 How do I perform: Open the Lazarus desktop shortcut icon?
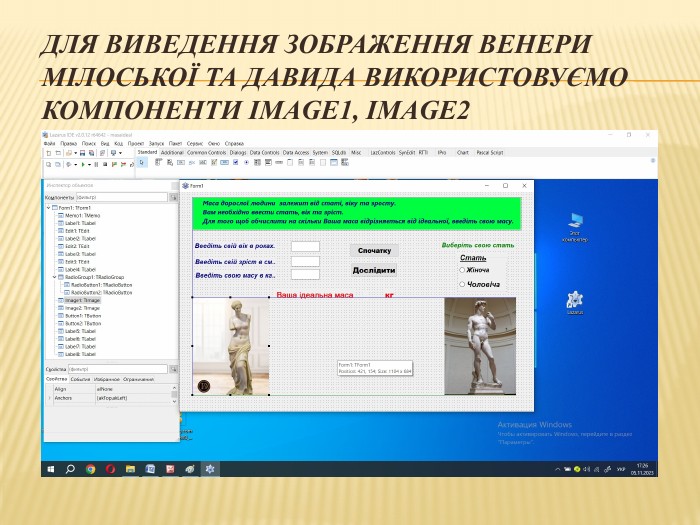click(575, 300)
